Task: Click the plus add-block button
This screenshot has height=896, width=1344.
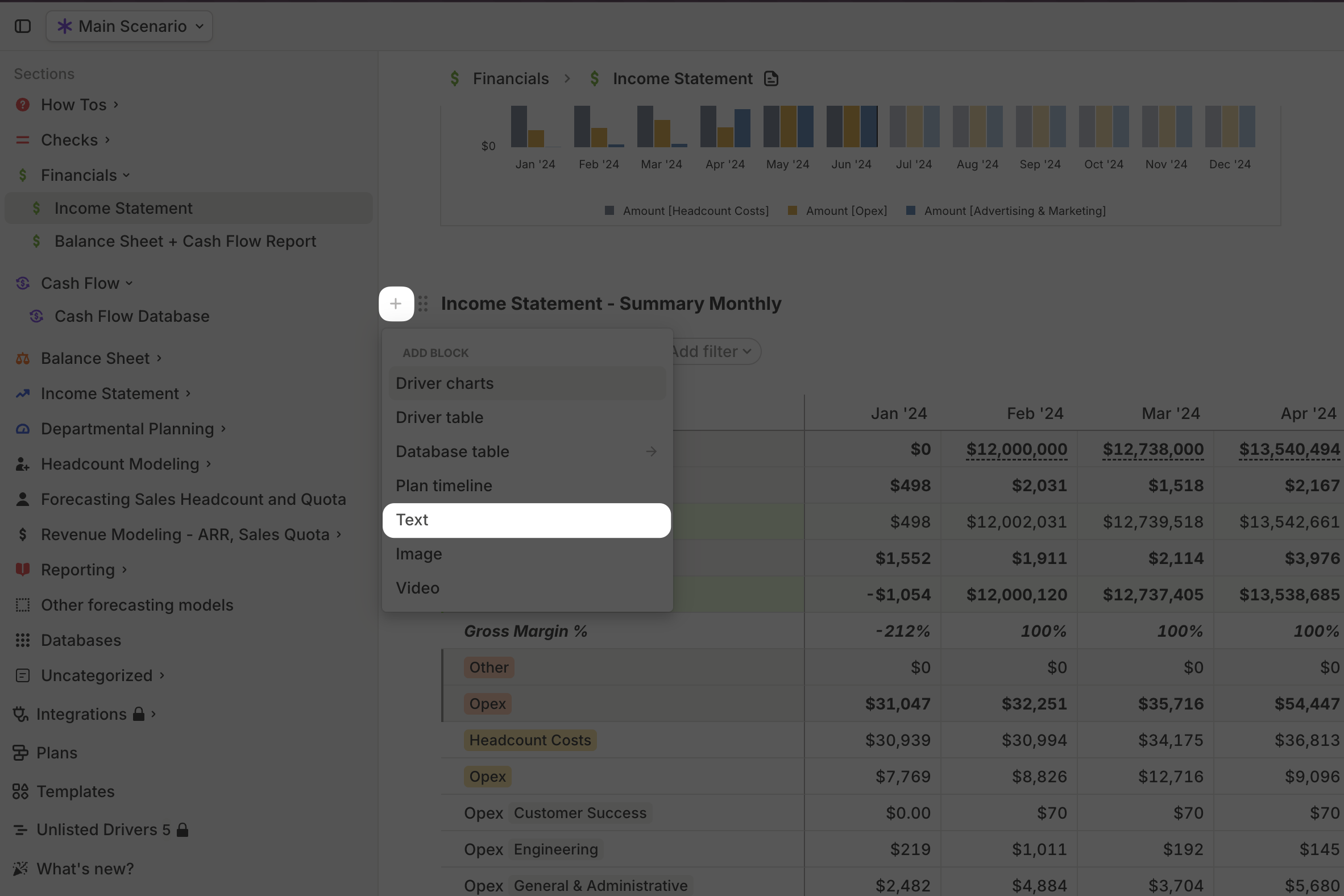Action: pyautogui.click(x=396, y=304)
